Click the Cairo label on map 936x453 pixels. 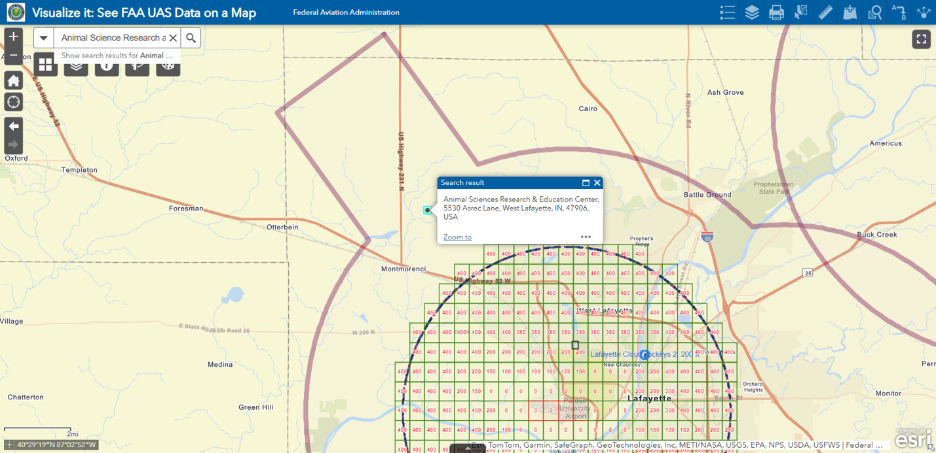point(588,109)
